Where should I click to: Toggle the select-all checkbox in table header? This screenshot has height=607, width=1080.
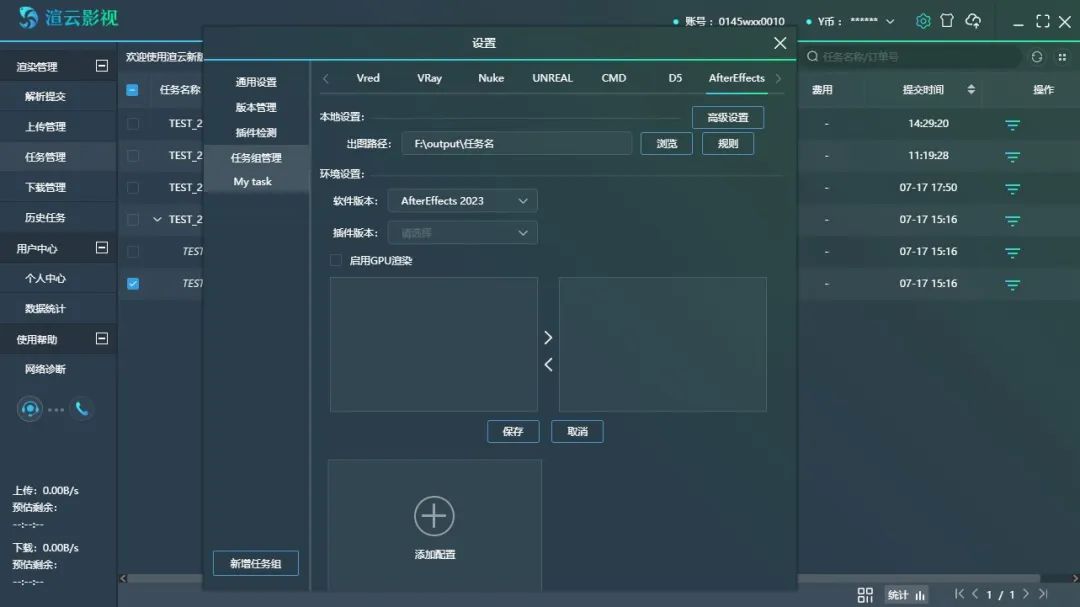pyautogui.click(x=132, y=90)
